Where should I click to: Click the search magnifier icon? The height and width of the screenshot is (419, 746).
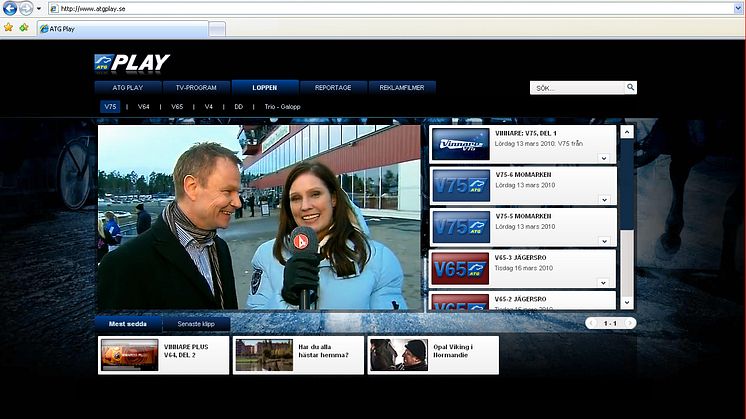[630, 88]
